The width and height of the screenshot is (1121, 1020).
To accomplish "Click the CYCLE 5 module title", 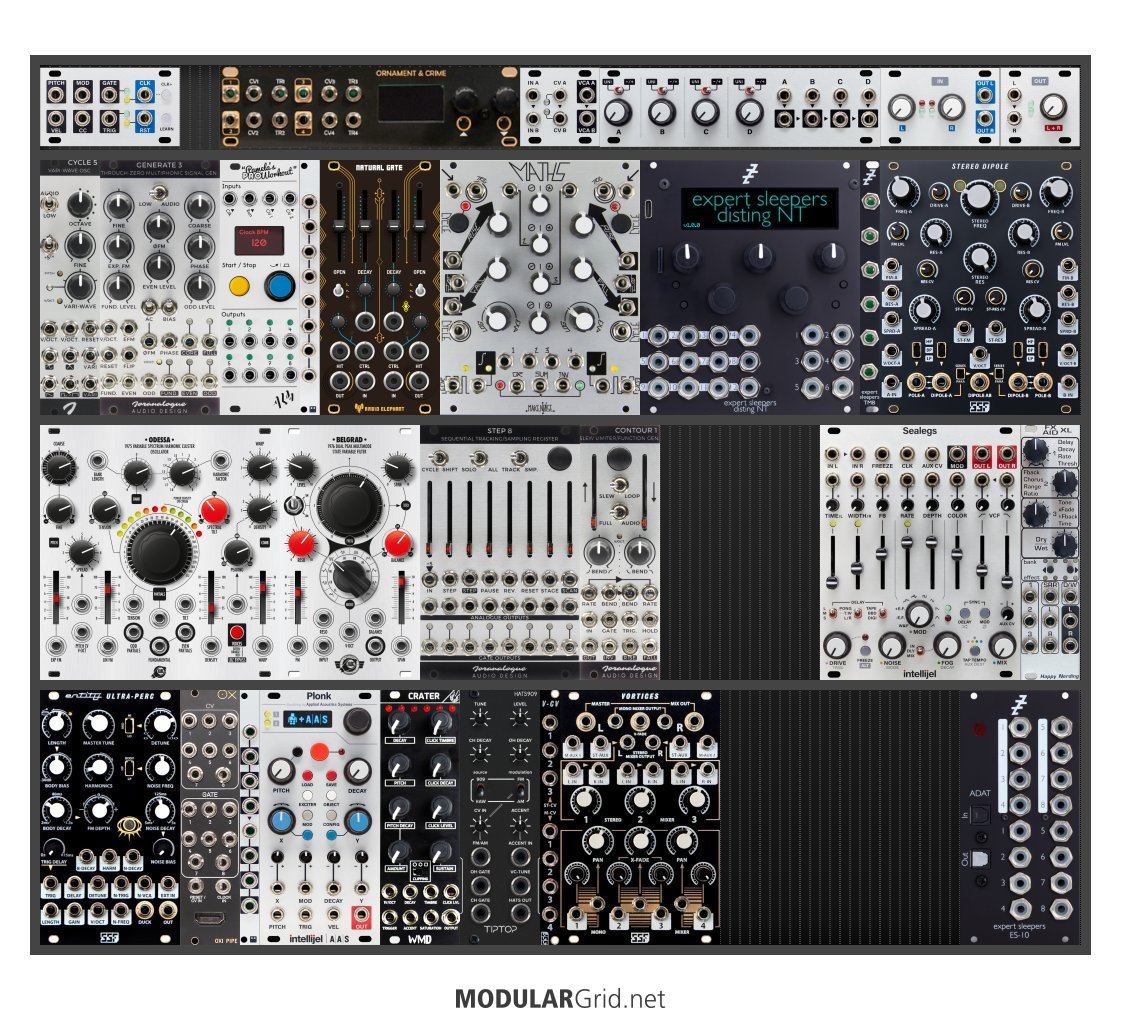I will pos(82,163).
